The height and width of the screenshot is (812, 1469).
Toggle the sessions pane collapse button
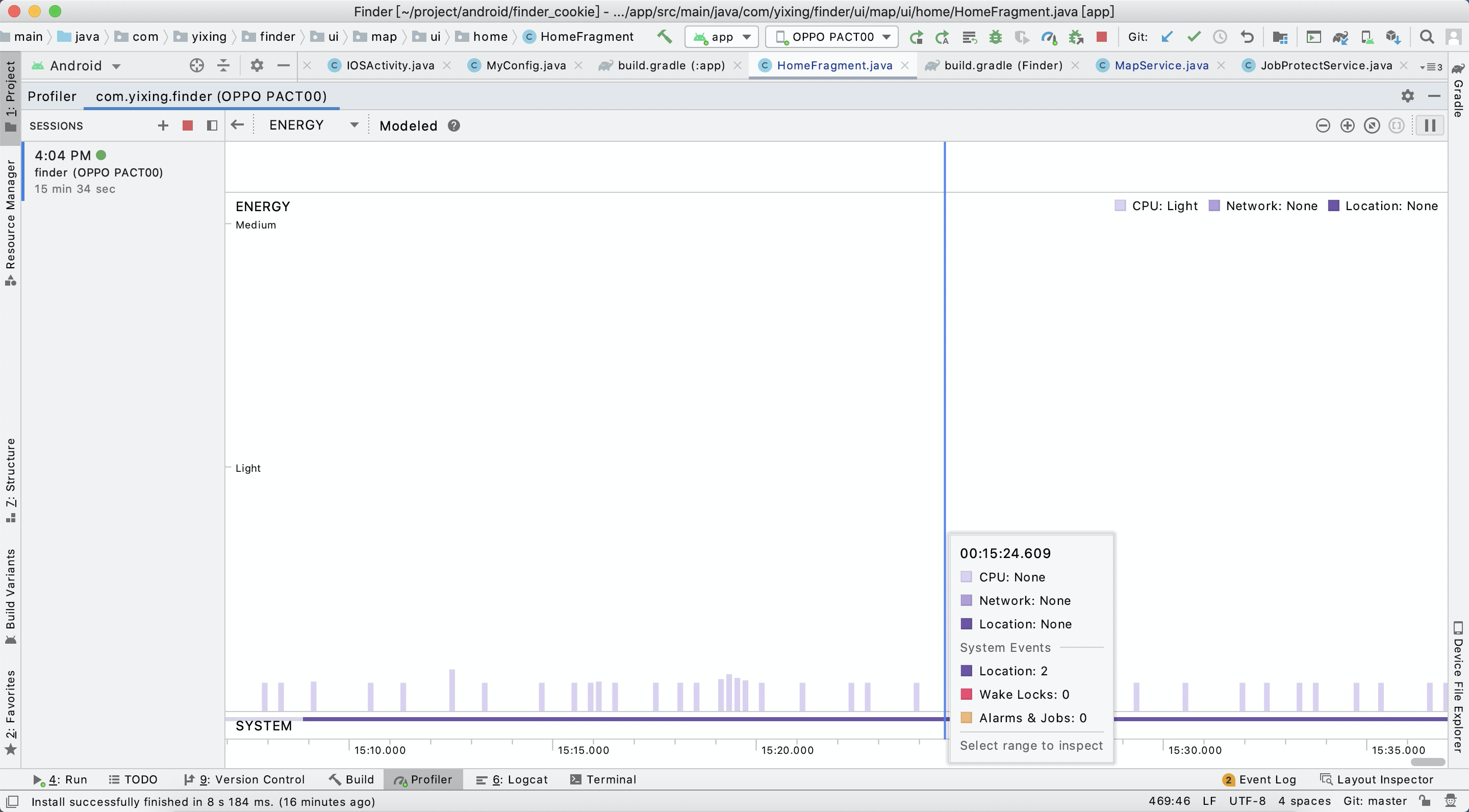click(212, 125)
